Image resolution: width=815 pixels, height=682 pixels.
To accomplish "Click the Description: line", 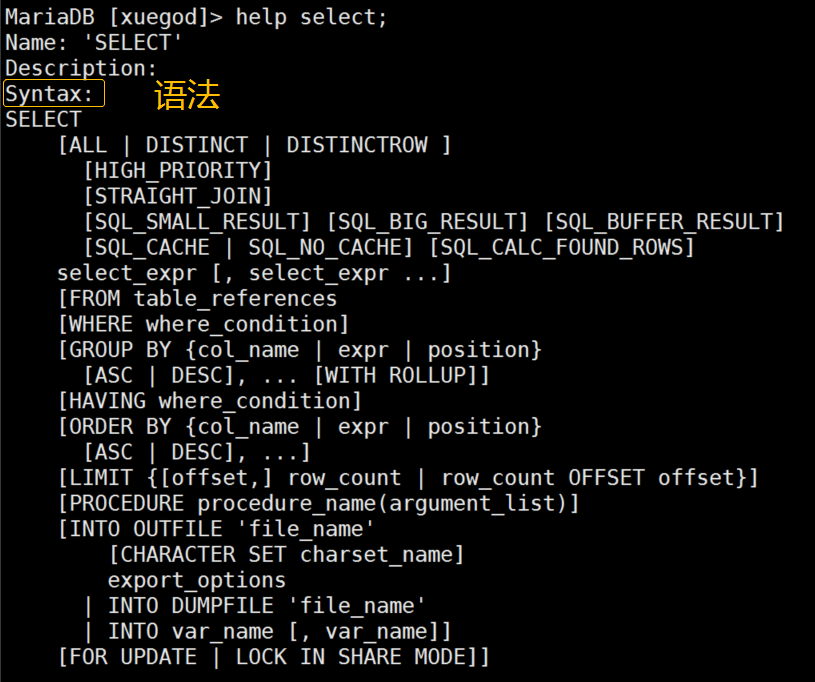I will click(81, 69).
